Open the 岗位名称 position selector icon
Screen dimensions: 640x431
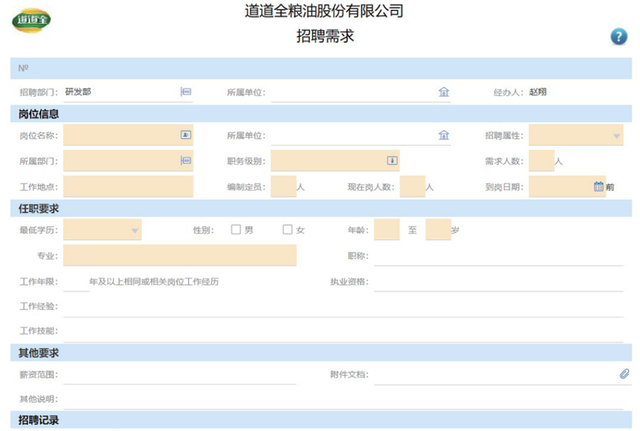(186, 135)
